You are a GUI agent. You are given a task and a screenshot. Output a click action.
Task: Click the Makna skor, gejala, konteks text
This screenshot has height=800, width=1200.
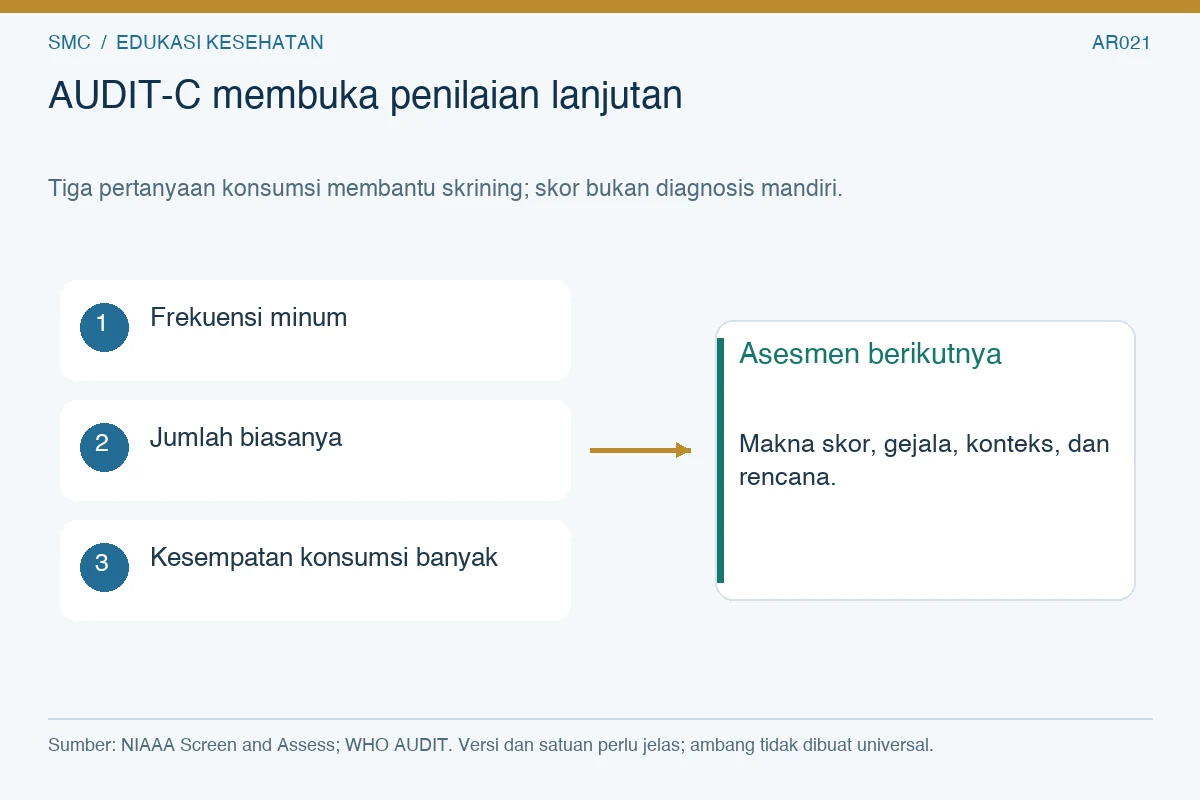click(924, 460)
